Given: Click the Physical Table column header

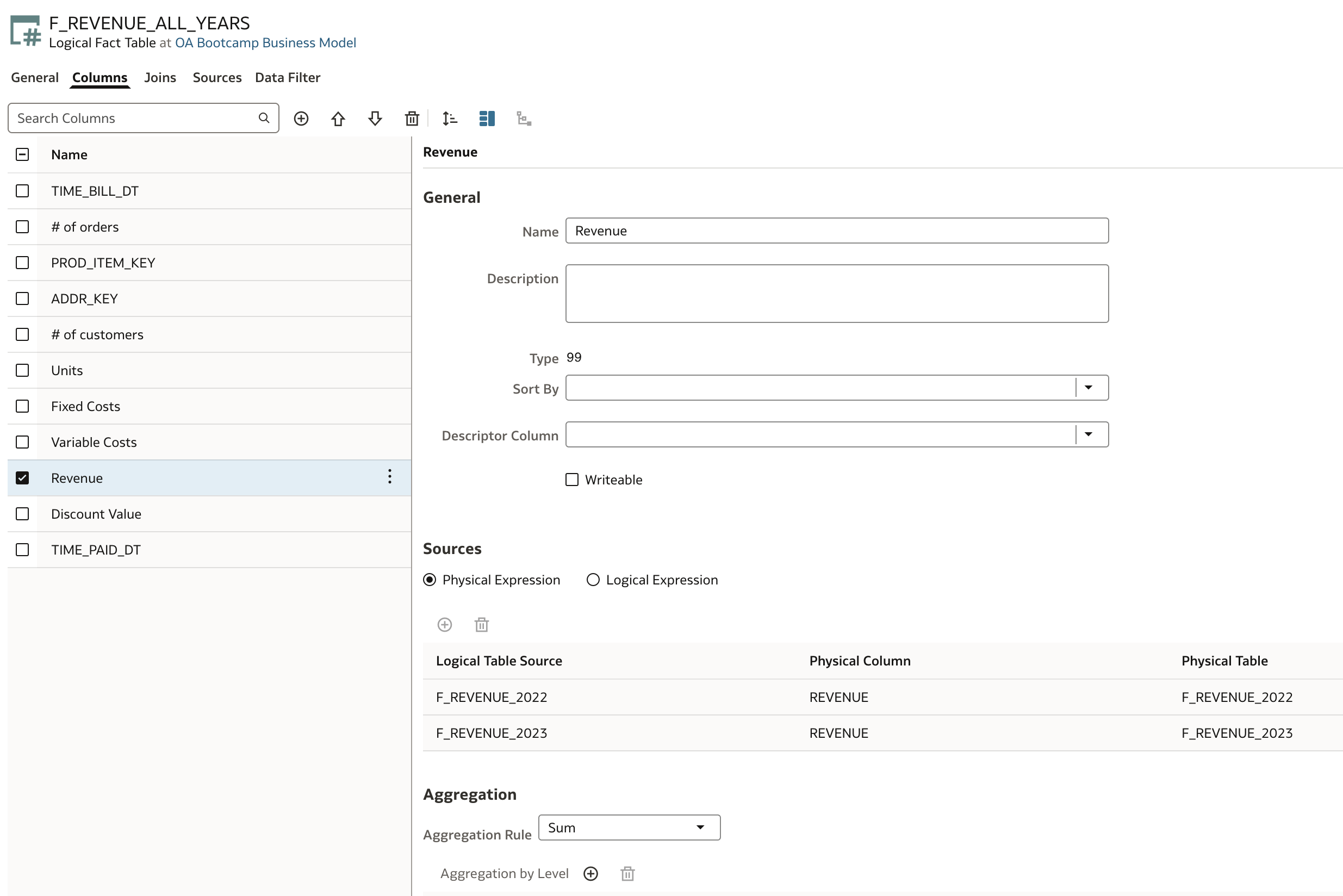Looking at the screenshot, I should 1224,661.
